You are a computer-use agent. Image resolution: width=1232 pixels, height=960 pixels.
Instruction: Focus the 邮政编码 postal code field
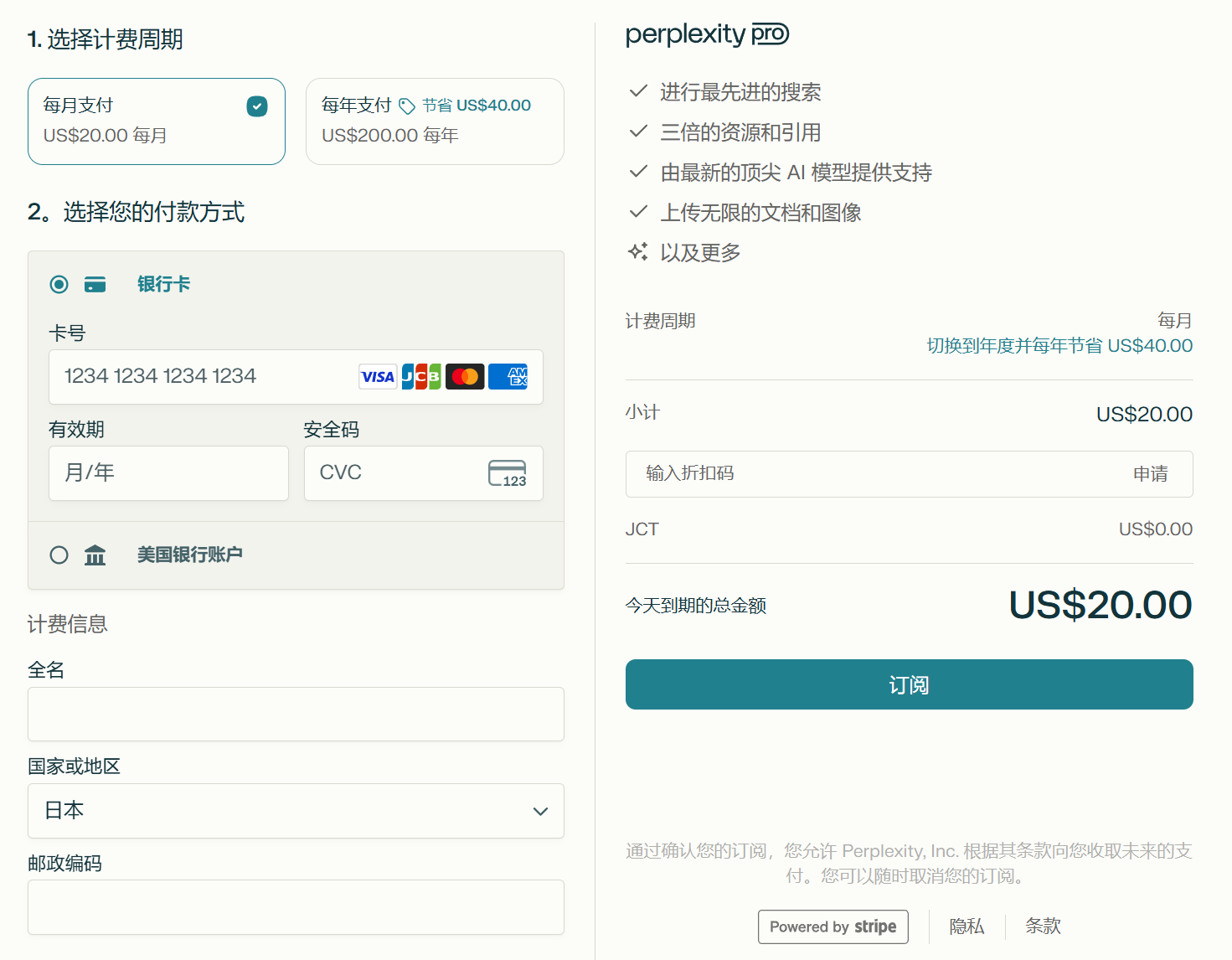tap(296, 907)
